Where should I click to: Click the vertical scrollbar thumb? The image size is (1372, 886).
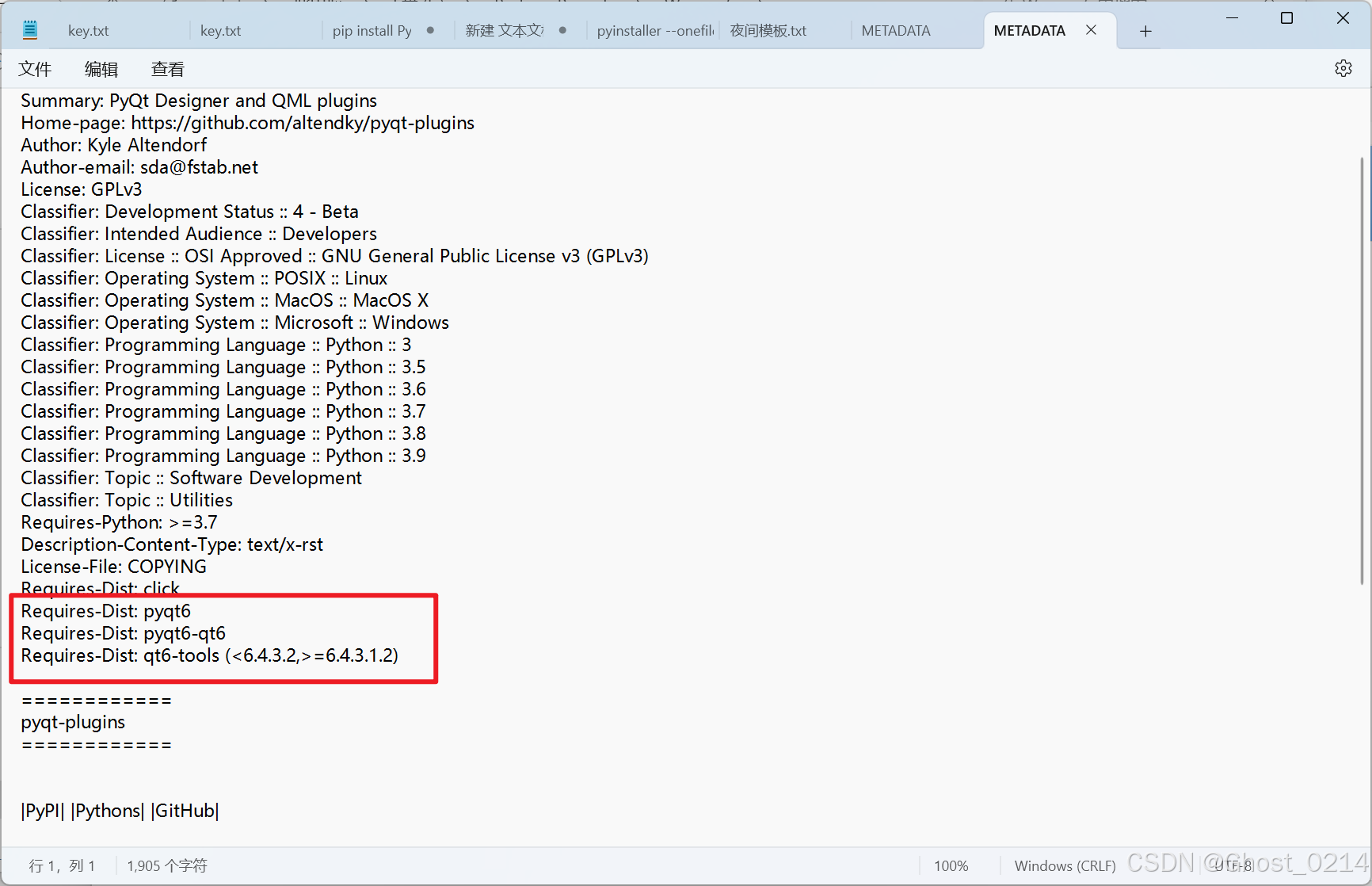click(x=1362, y=371)
